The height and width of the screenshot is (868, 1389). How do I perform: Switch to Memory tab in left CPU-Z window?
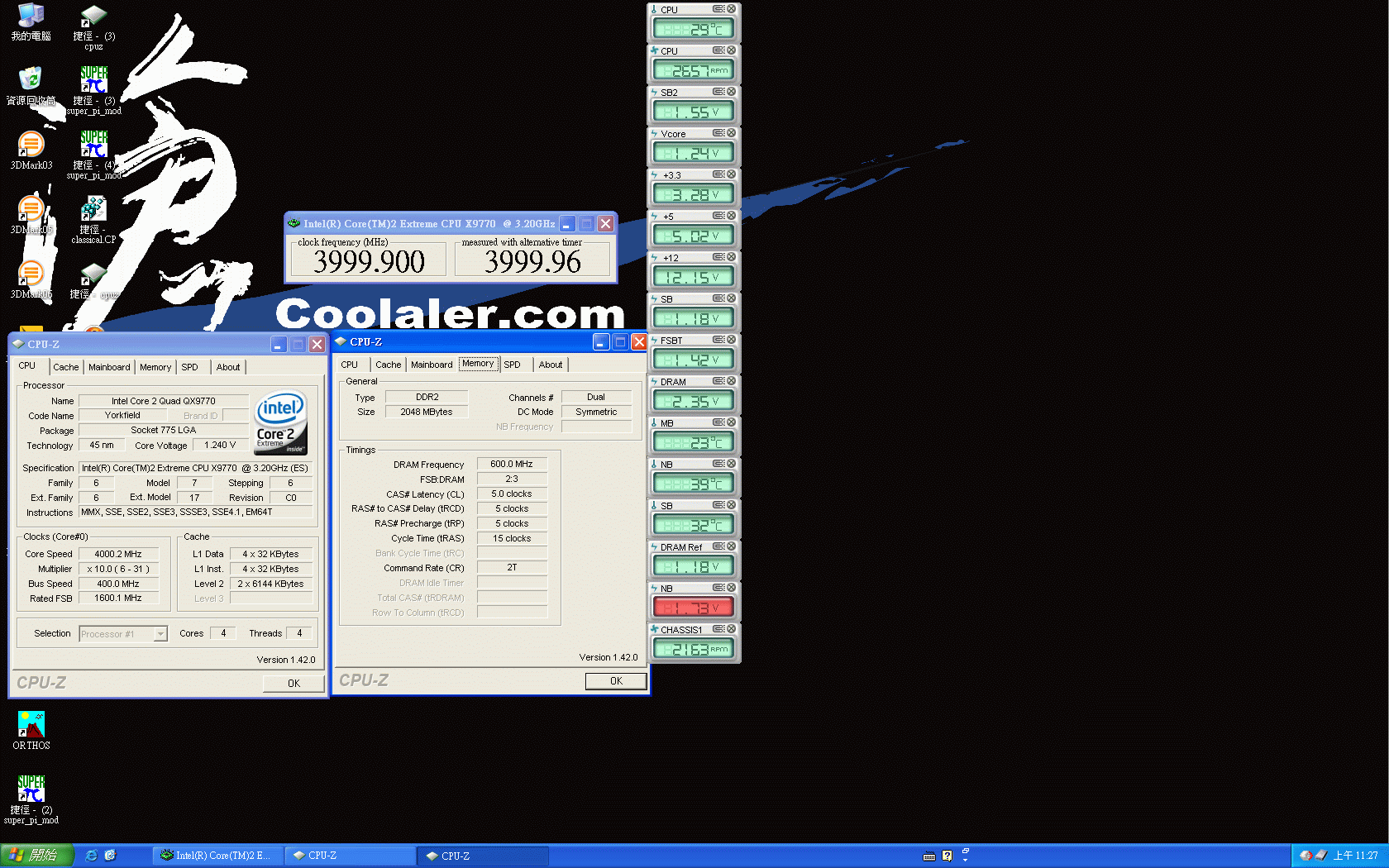[x=155, y=367]
